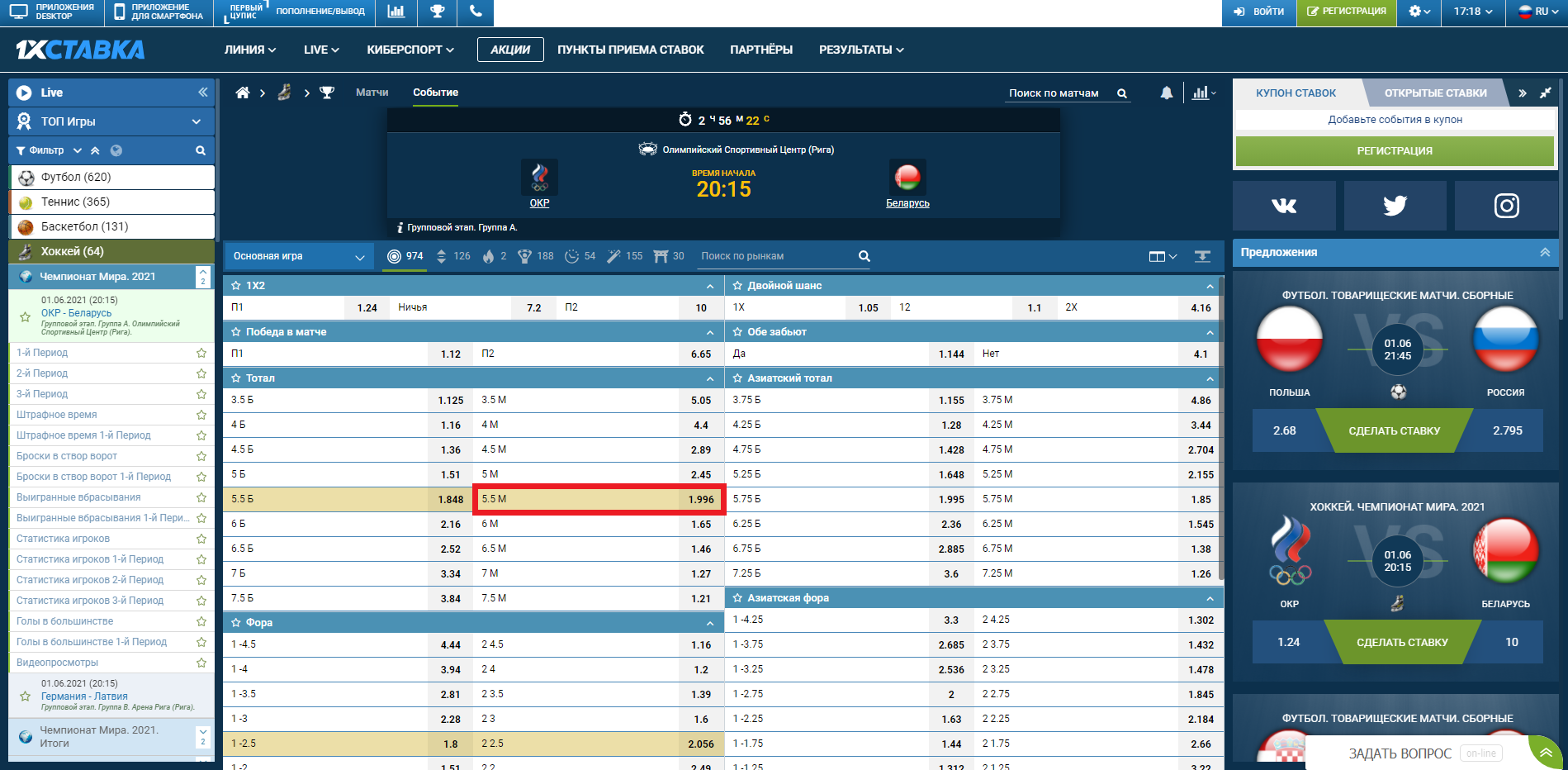
Task: Open the Основная игра dropdown
Action: point(298,256)
